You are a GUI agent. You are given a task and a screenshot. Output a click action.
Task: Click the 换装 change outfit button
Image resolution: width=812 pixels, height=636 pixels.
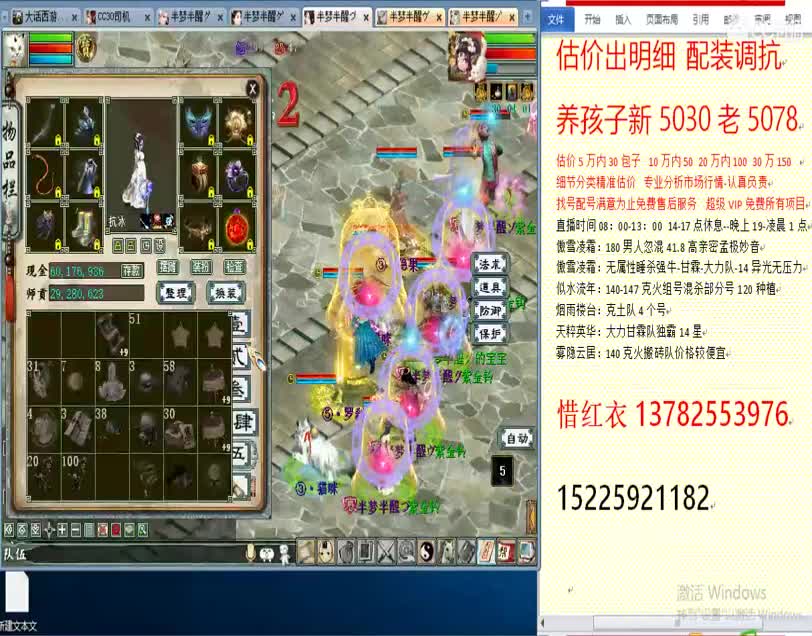tap(226, 293)
